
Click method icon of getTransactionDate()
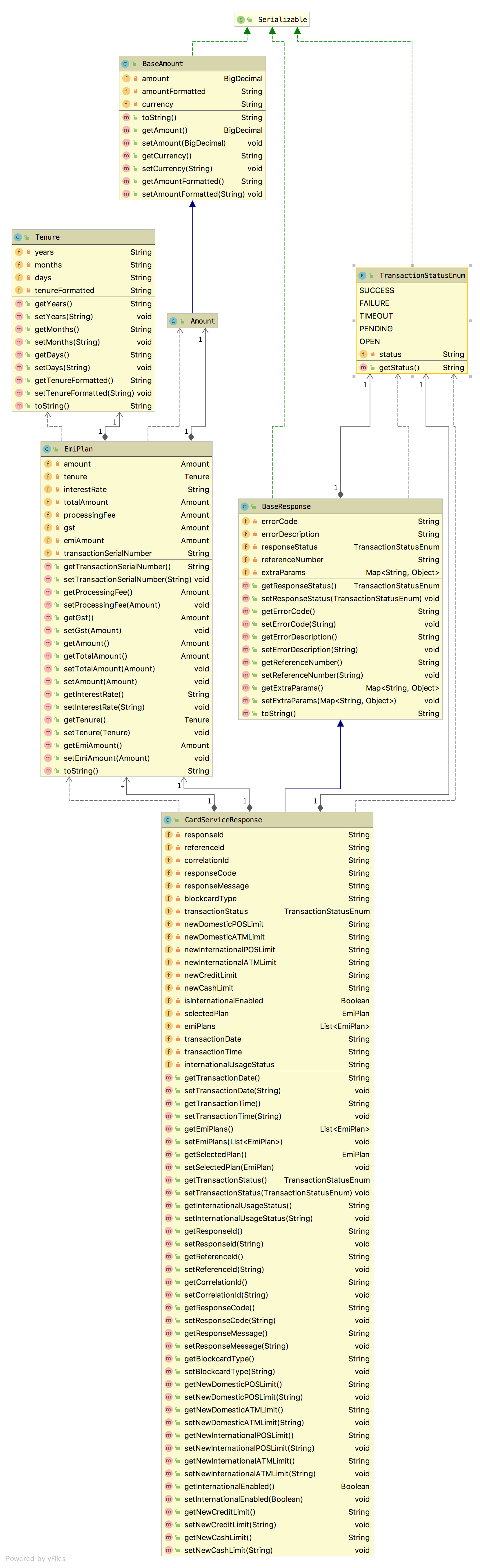(169, 1078)
